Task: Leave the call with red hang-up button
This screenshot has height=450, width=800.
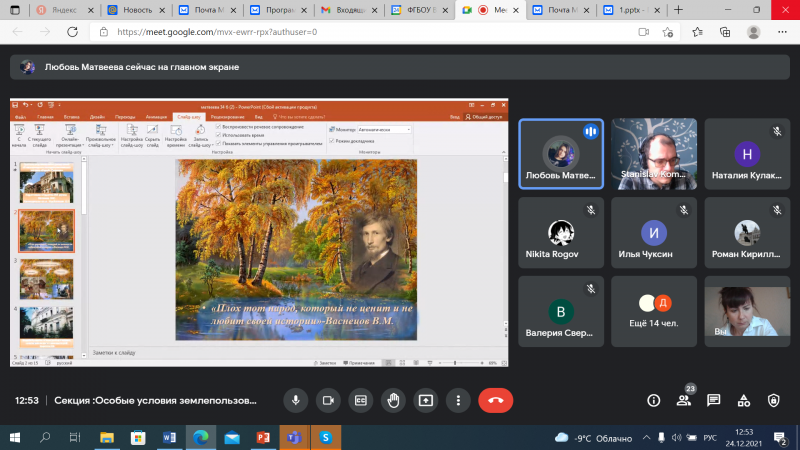Action: pyautogui.click(x=495, y=401)
